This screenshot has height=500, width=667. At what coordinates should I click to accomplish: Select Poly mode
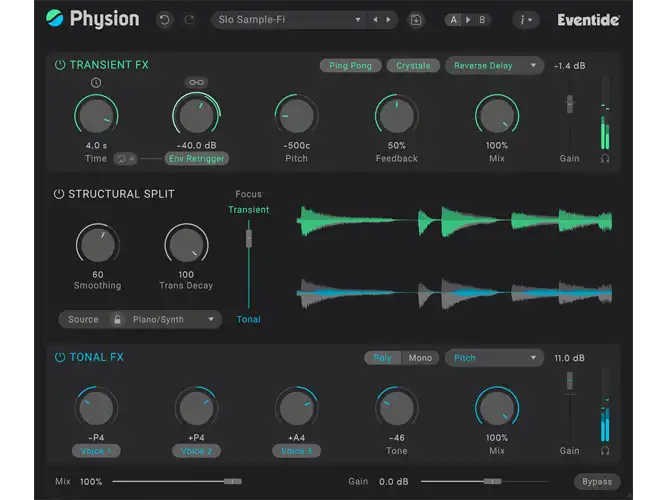(382, 358)
